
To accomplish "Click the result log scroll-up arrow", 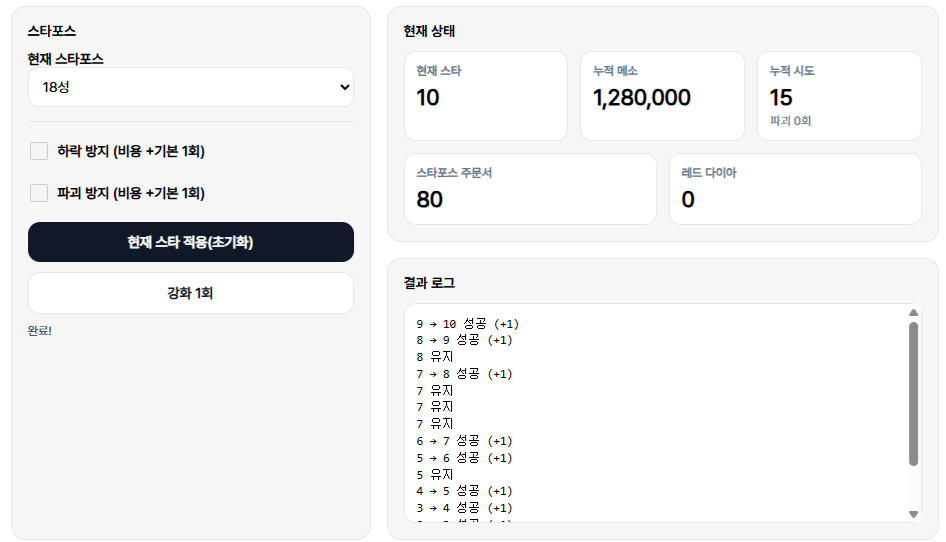I will pyautogui.click(x=913, y=313).
